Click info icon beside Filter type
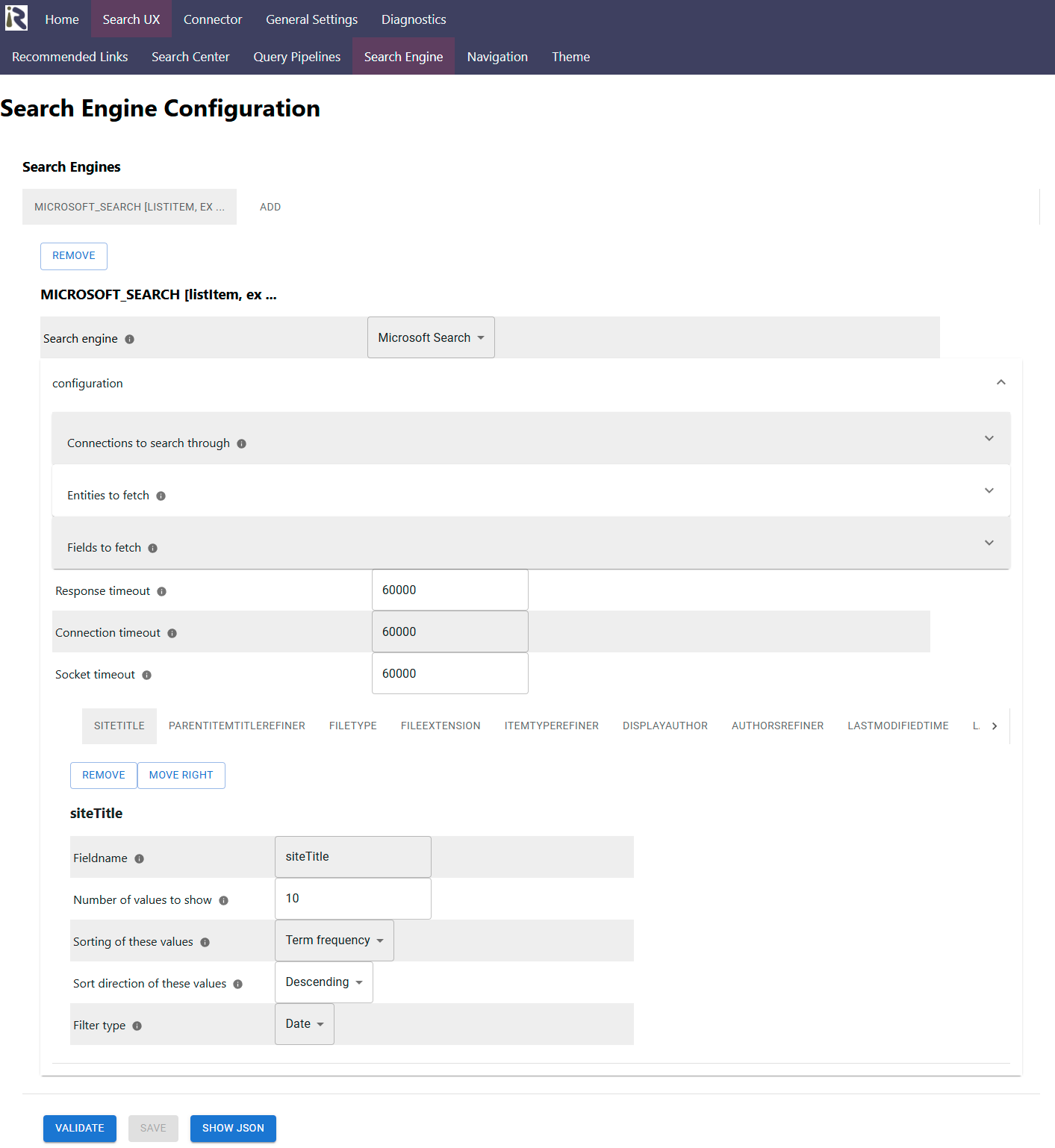The width and height of the screenshot is (1055, 1148). (137, 1026)
